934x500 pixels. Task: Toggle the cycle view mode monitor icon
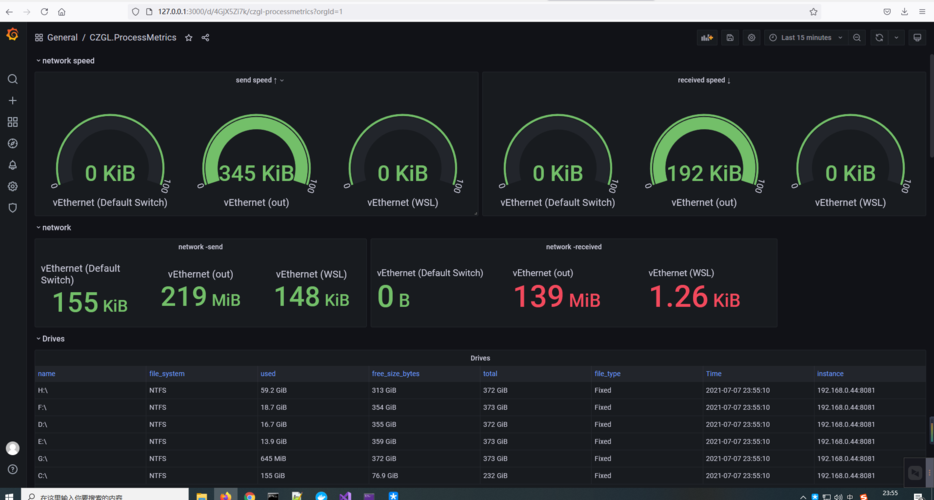click(x=916, y=38)
